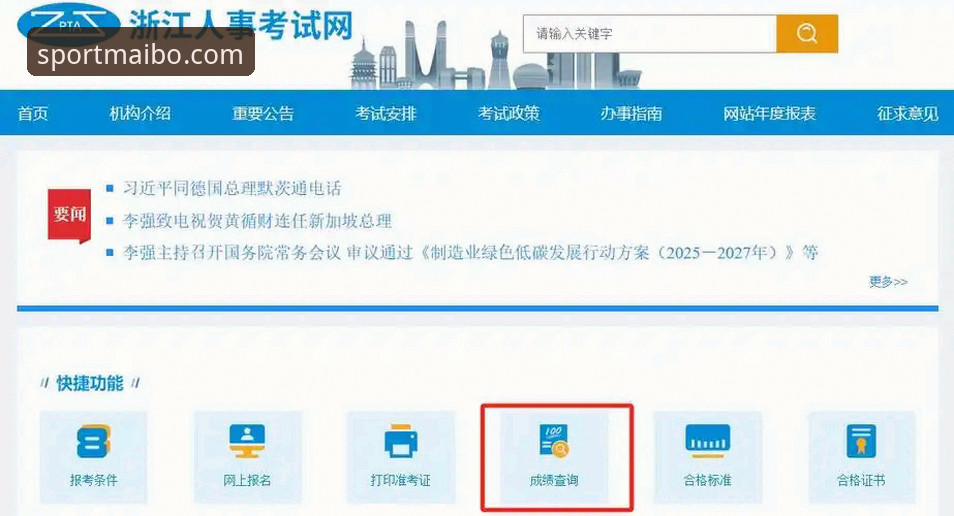The image size is (954, 516).
Task: Open the 重要公告 menu item
Action: coord(263,113)
